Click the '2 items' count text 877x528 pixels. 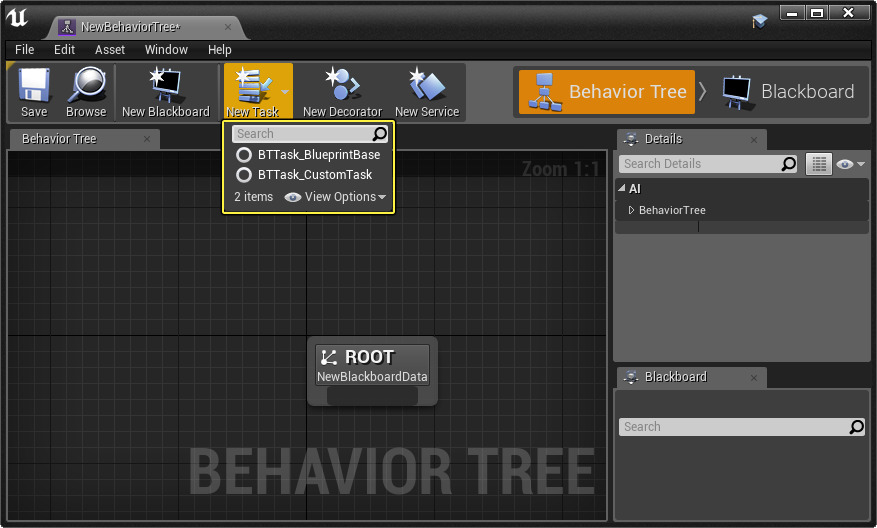tap(253, 197)
